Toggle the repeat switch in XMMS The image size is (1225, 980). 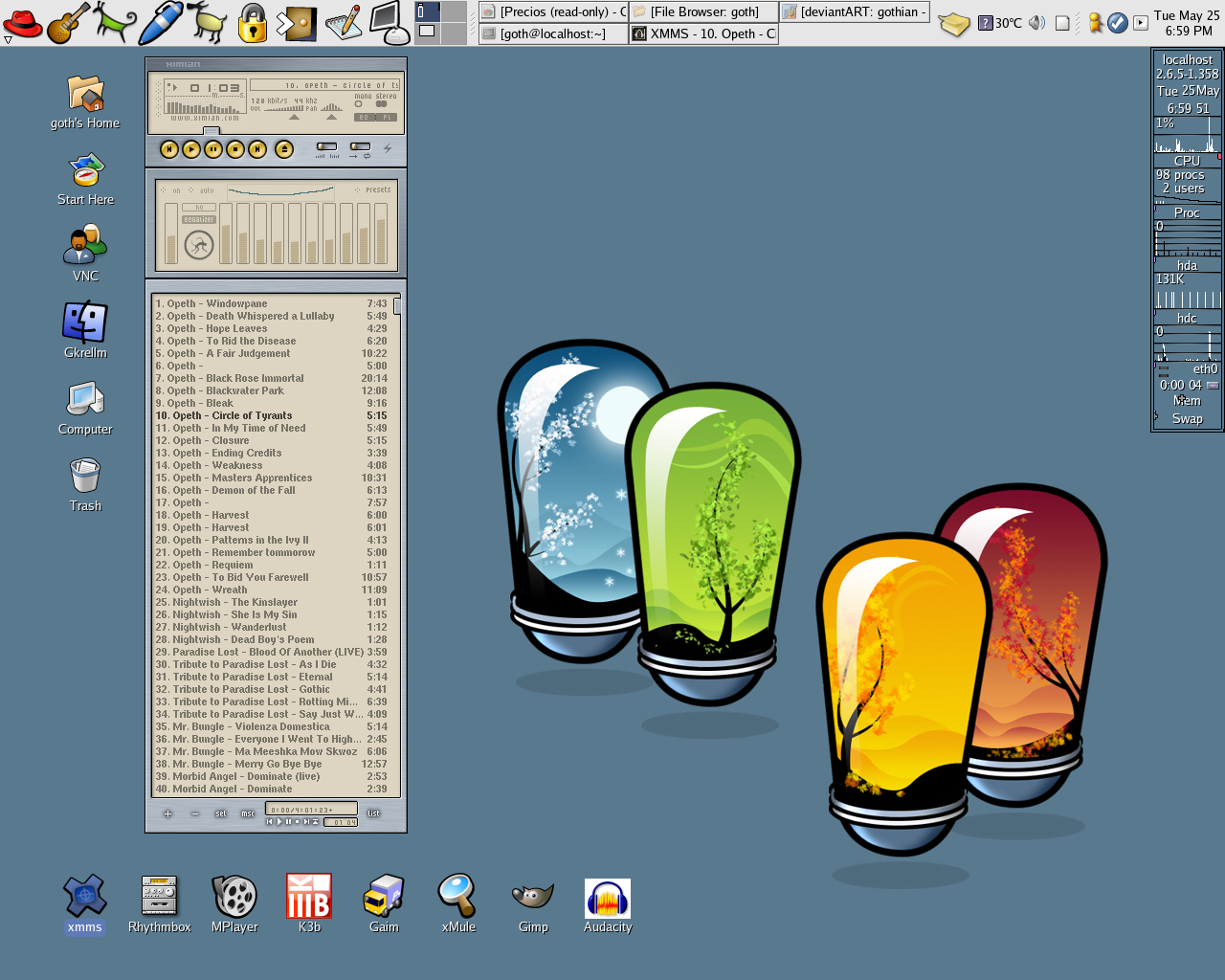pos(360,148)
